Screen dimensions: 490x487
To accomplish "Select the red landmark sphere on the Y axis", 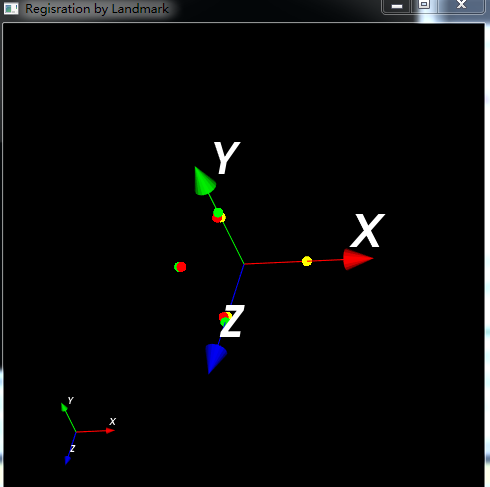I will (x=216, y=219).
